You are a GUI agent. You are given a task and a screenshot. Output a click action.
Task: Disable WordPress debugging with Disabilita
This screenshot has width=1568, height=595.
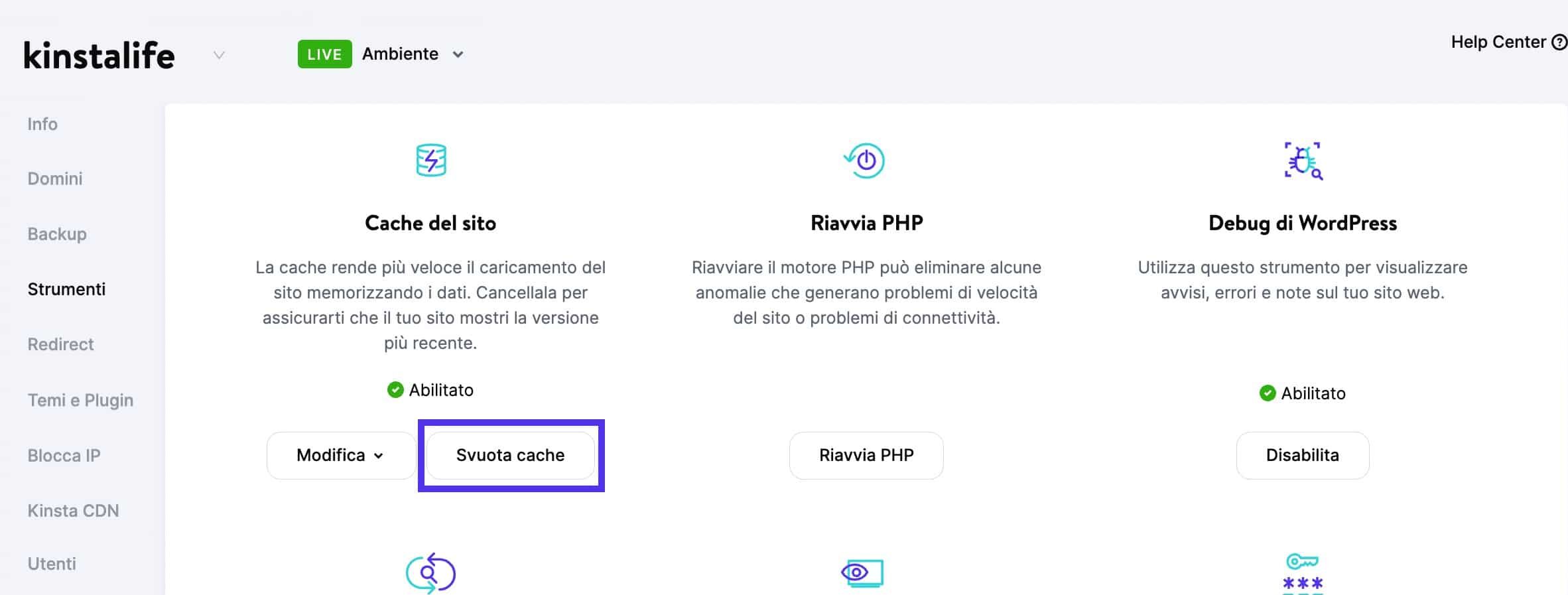[x=1301, y=455]
